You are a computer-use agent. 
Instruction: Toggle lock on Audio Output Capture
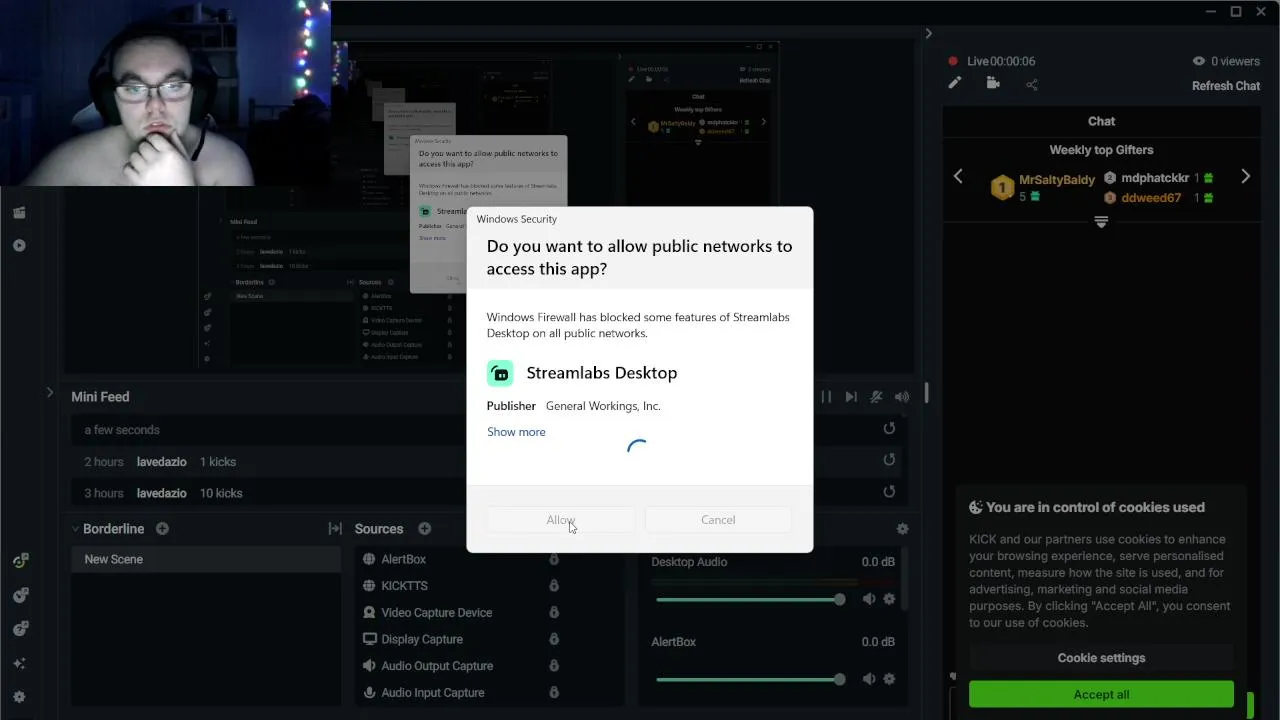point(553,666)
